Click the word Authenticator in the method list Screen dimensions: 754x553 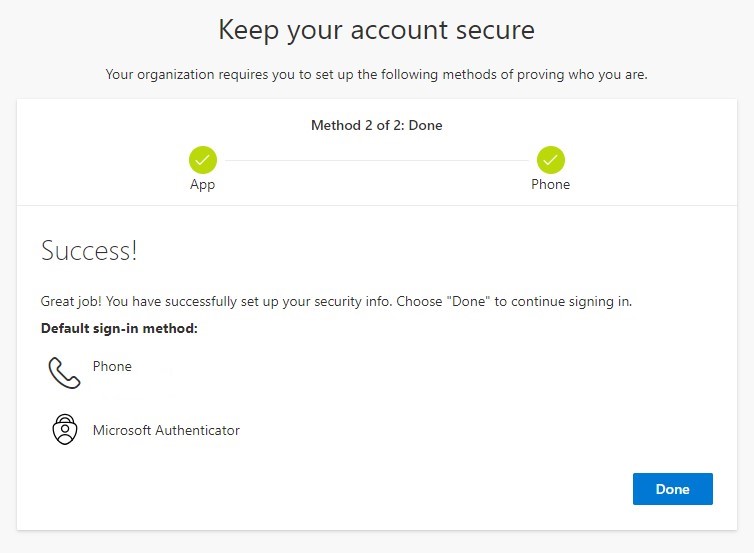pos(198,430)
